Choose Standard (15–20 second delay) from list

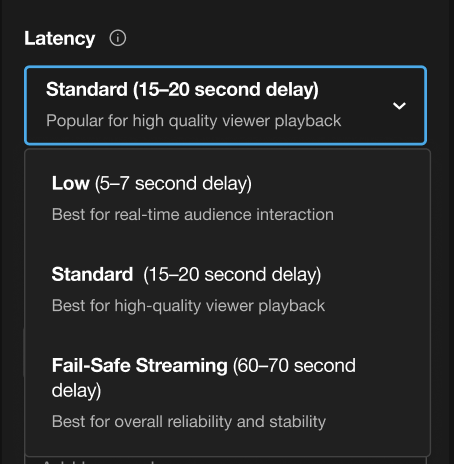point(227,289)
